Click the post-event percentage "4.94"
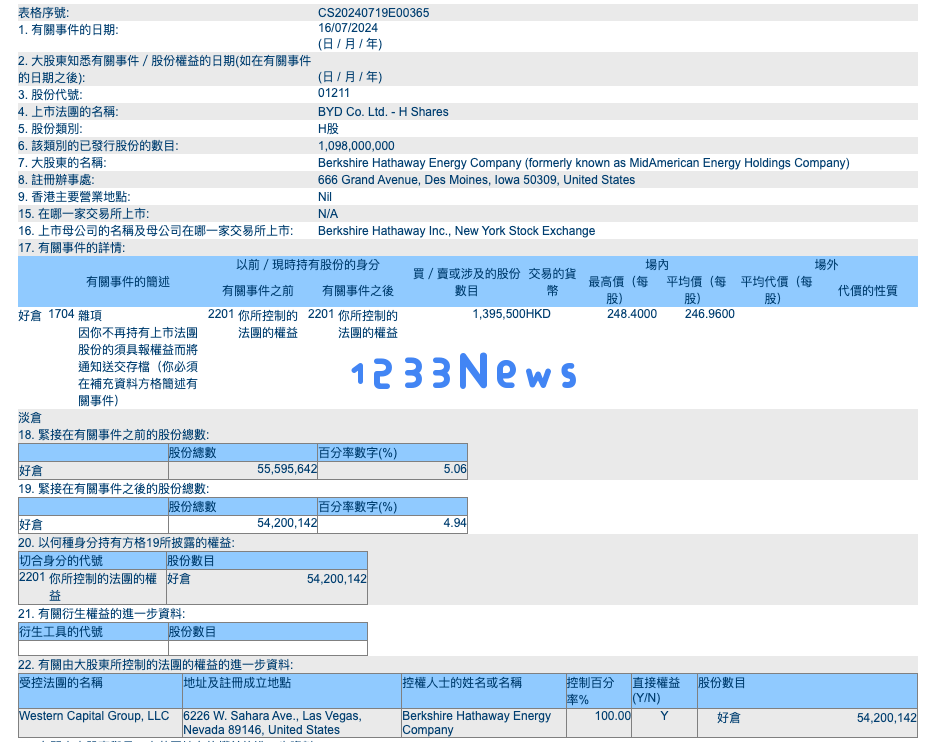The image size is (926, 742). pos(455,523)
